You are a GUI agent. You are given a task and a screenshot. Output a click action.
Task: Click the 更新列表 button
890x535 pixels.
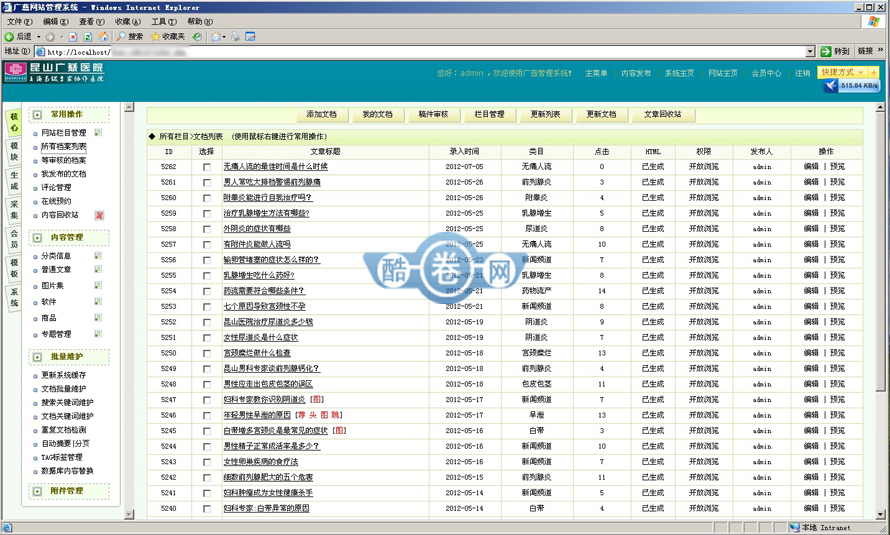click(x=545, y=115)
